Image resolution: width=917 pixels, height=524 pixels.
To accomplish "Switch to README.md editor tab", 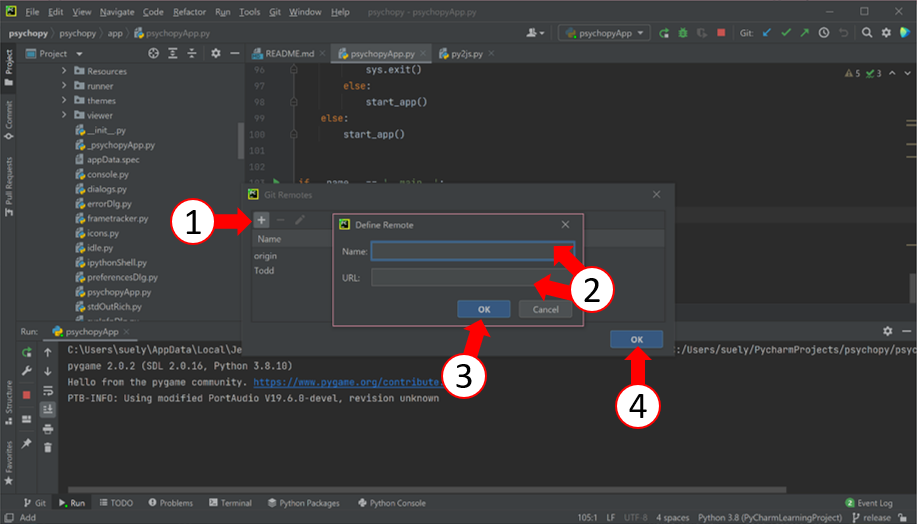I will point(289,54).
